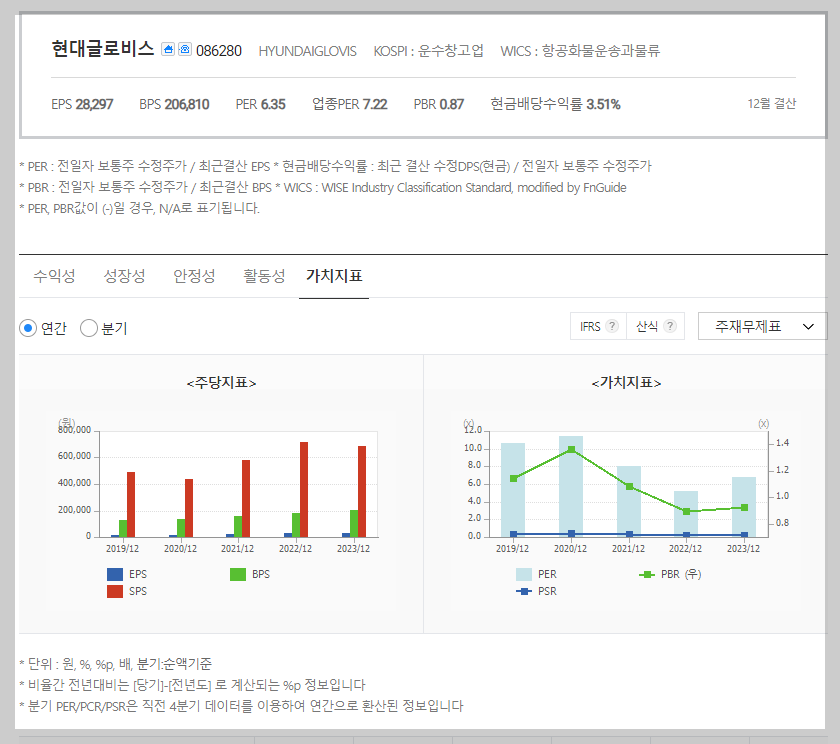
Task: Click the 2022/12 red SPS bar
Action: 304,490
